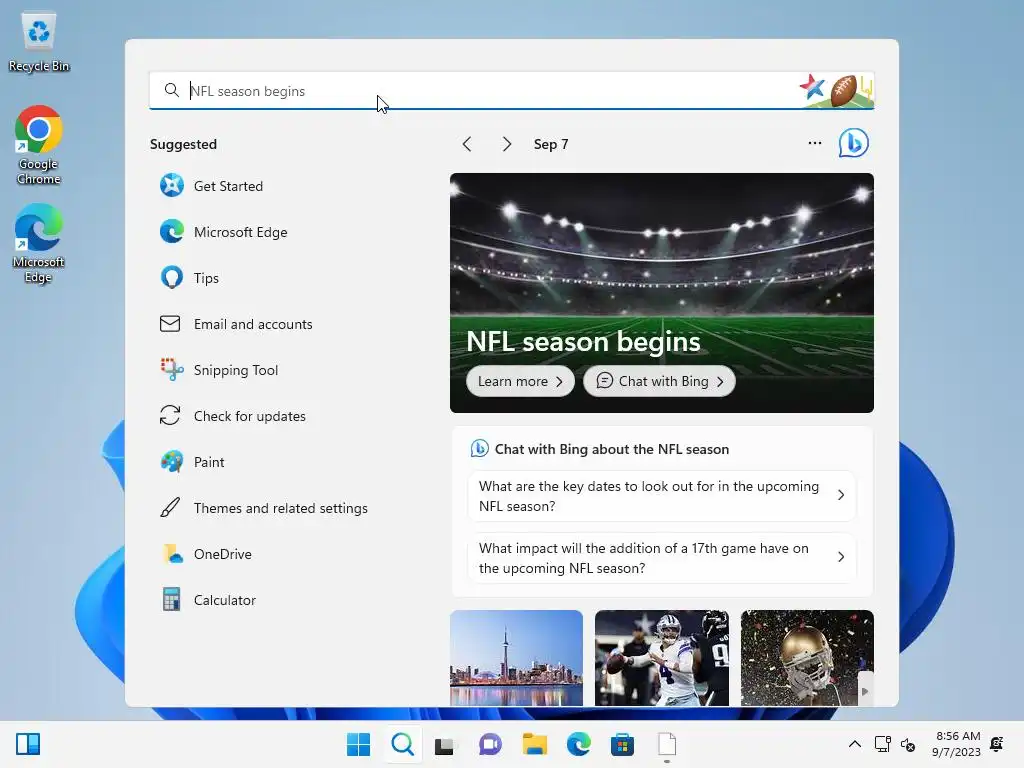The image size is (1024, 768).
Task: Click the Search icon on the taskbar
Action: 402,744
